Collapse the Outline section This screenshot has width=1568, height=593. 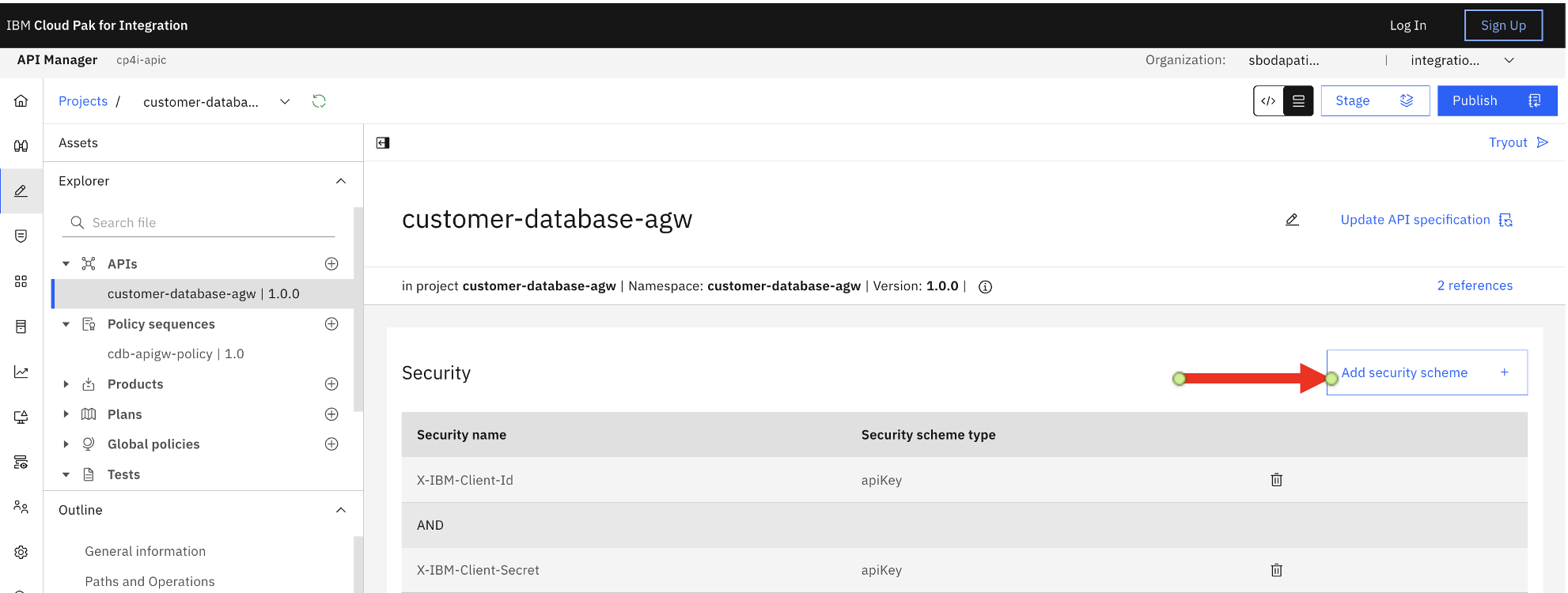(341, 510)
